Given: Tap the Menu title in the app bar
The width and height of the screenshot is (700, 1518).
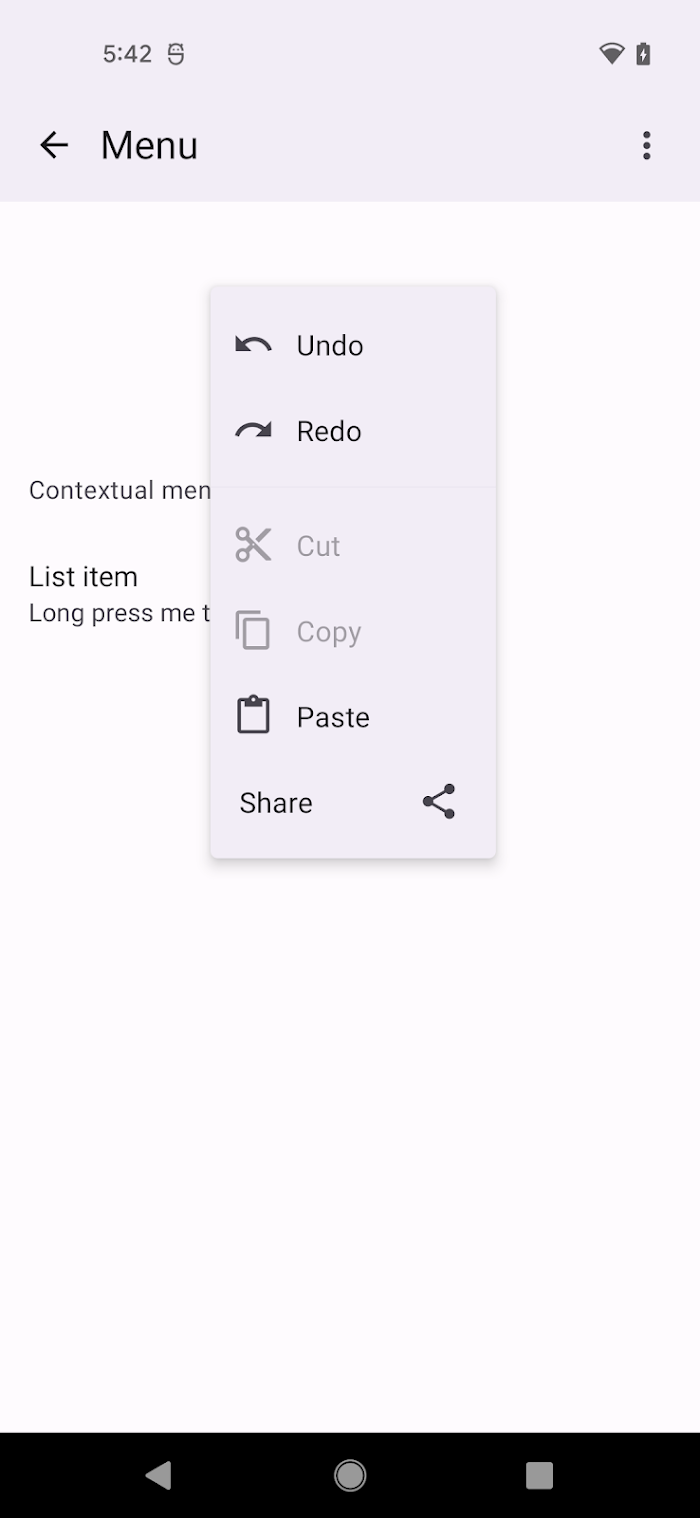Looking at the screenshot, I should click(149, 145).
